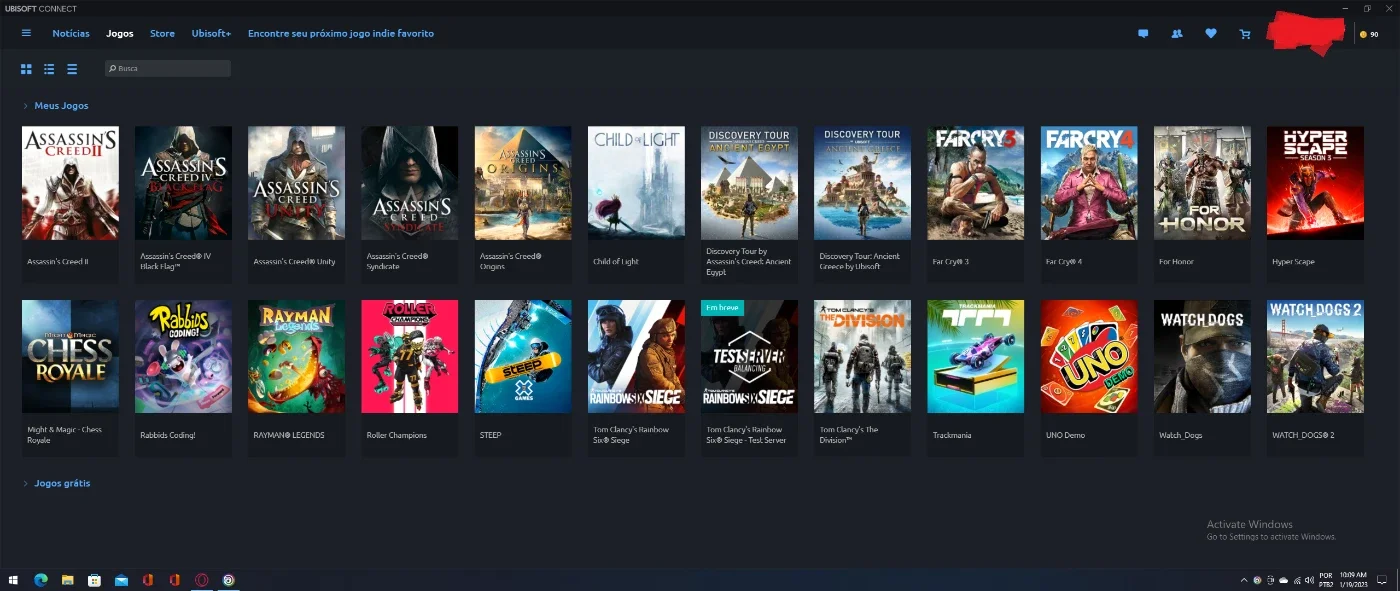Screen dimensions: 1400x591
Task: Go to the Notícias tab
Action: tap(71, 33)
